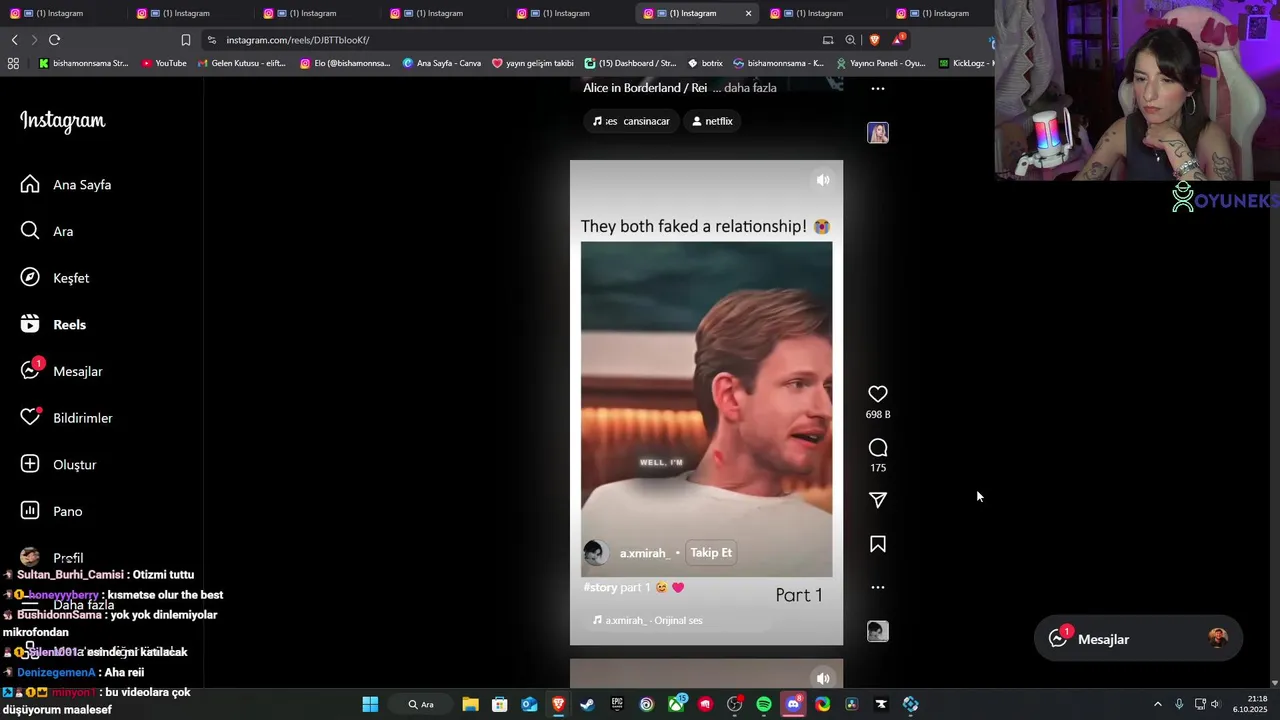Launch Steam from the taskbar

(x=587, y=704)
